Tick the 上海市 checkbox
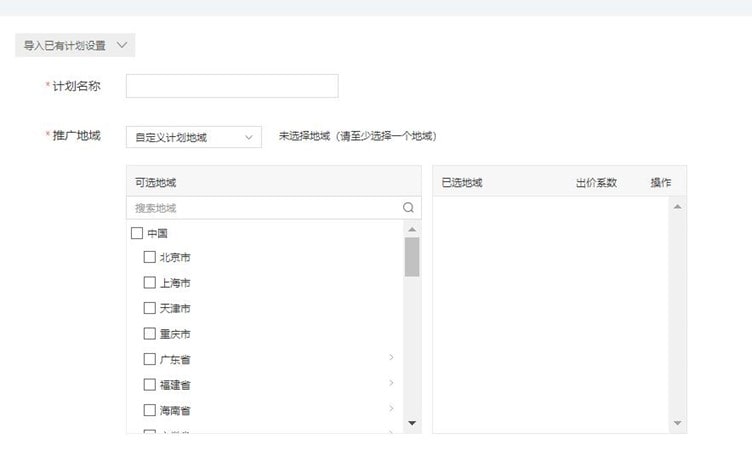The image size is (752, 462). coord(150,283)
